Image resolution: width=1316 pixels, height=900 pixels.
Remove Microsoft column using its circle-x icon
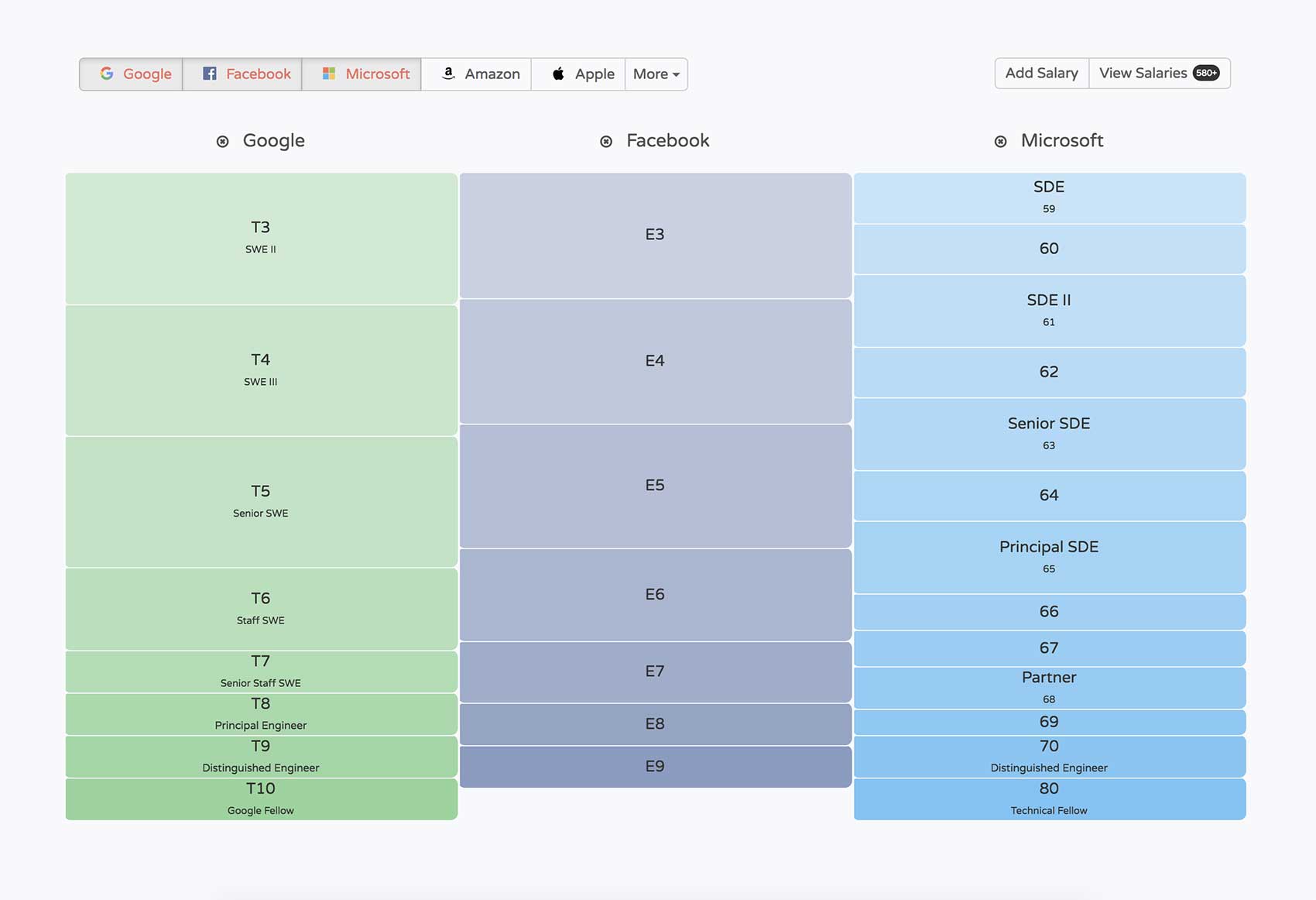tap(1001, 142)
